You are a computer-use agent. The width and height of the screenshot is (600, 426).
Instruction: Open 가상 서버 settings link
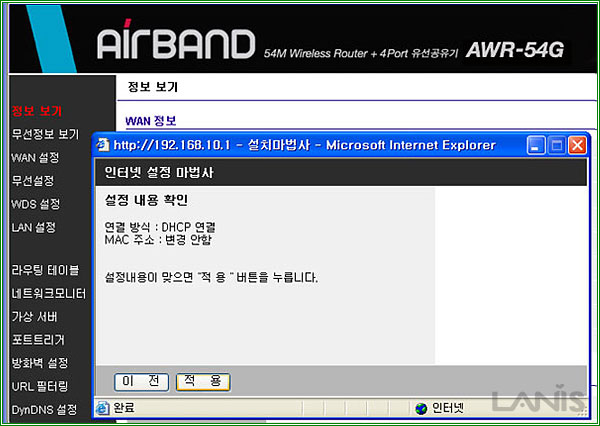pyautogui.click(x=34, y=317)
